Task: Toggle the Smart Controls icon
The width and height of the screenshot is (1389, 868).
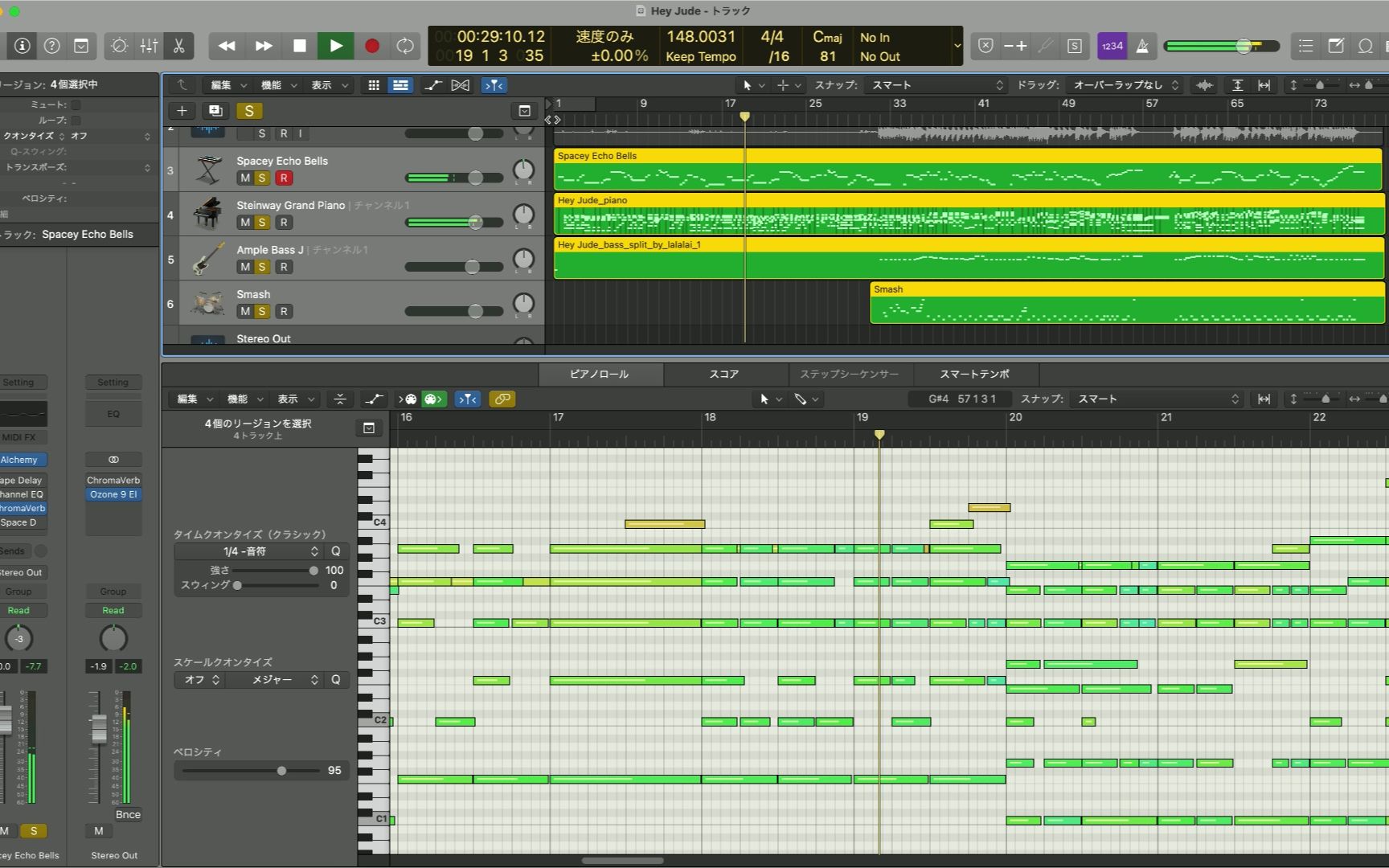Action: (x=119, y=46)
